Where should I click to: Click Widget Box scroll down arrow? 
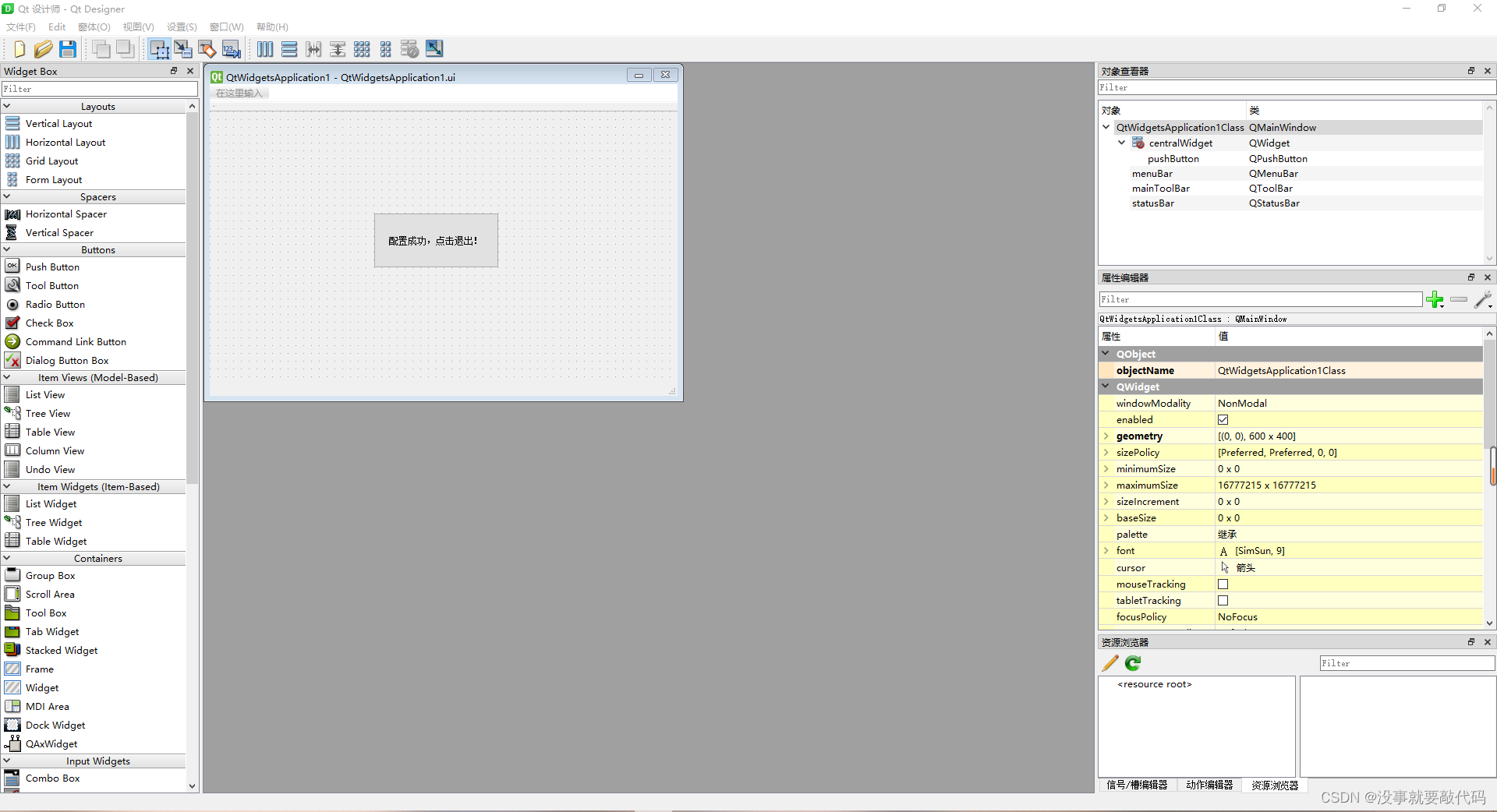pos(193,786)
